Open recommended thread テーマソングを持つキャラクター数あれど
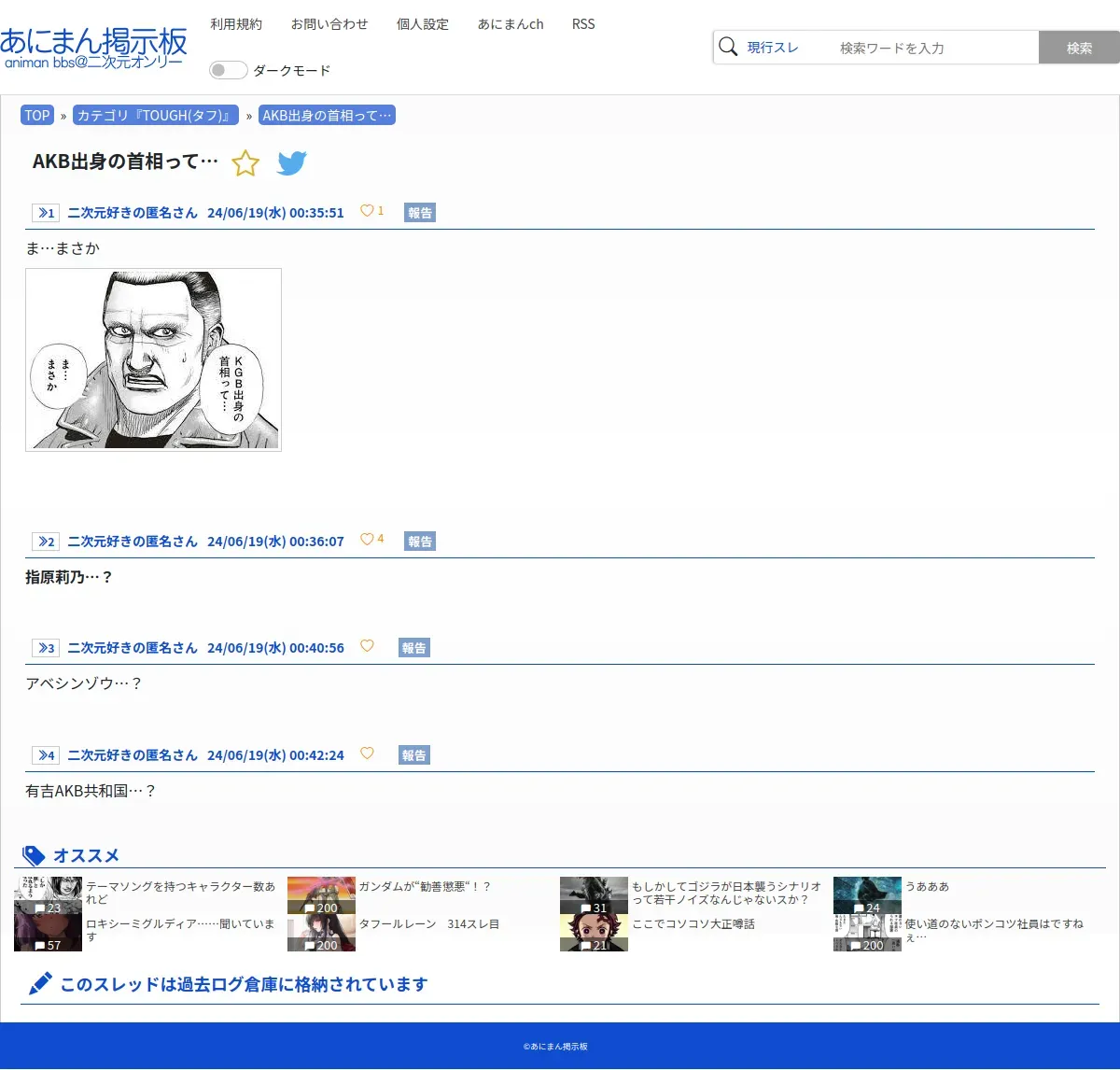1120x1070 pixels. tap(180, 893)
